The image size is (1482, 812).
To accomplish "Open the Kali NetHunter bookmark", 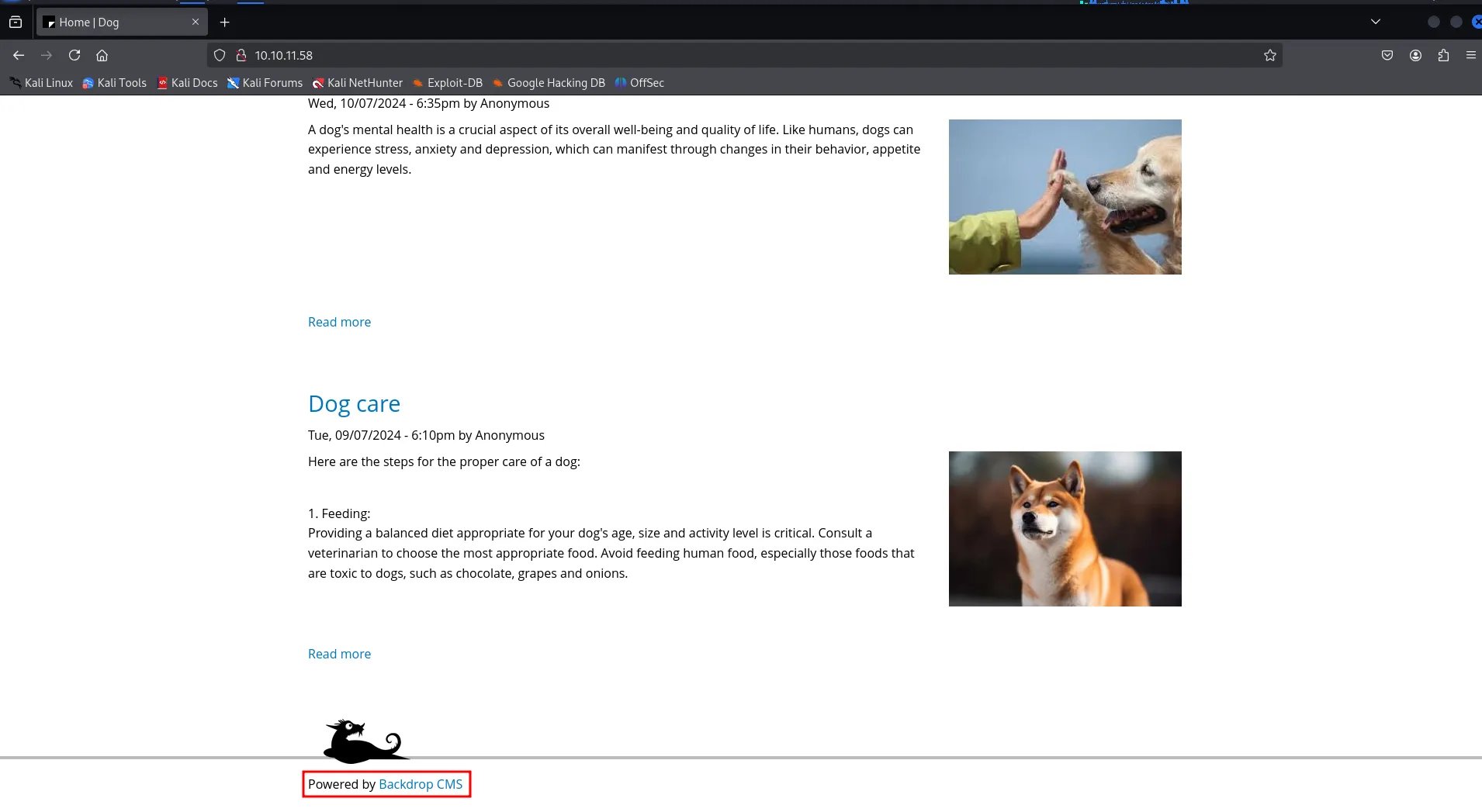I will click(x=358, y=83).
